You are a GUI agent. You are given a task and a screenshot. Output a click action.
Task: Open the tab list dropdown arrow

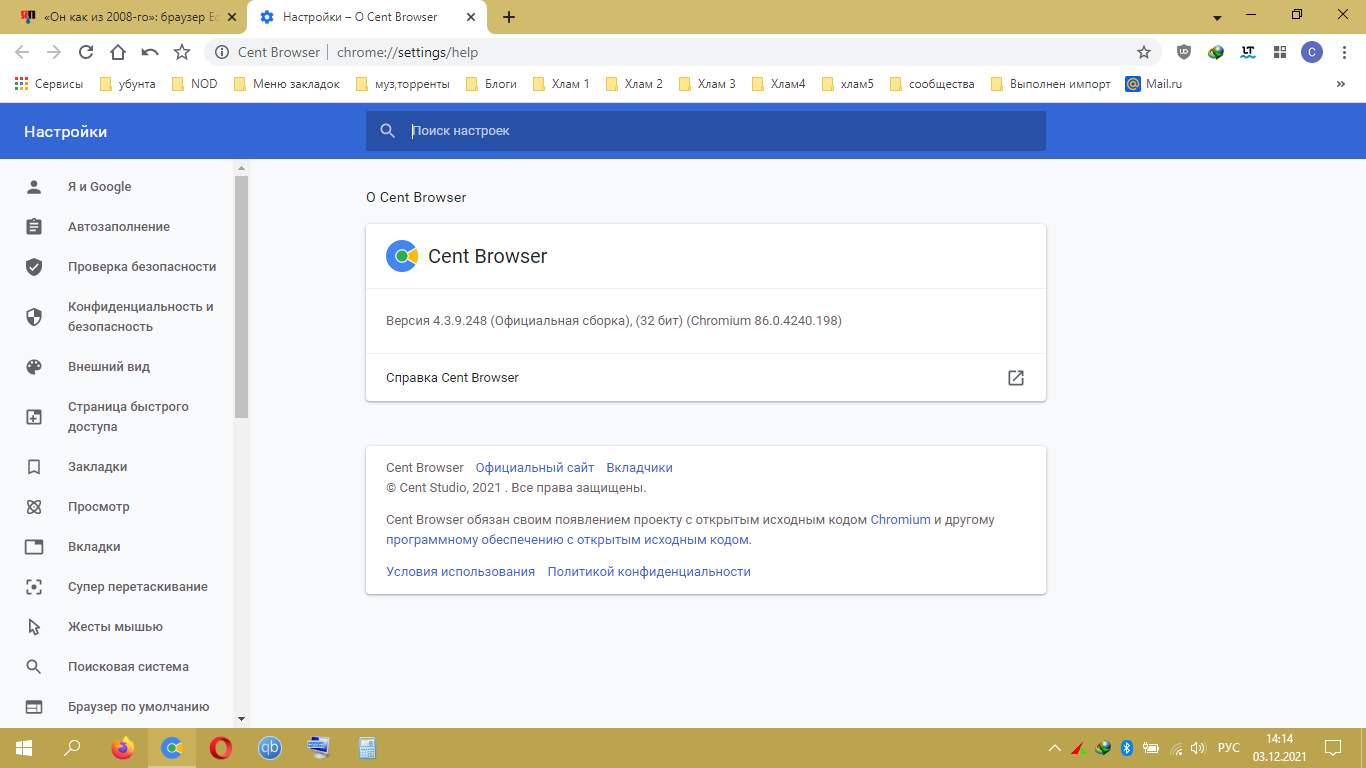(1217, 18)
